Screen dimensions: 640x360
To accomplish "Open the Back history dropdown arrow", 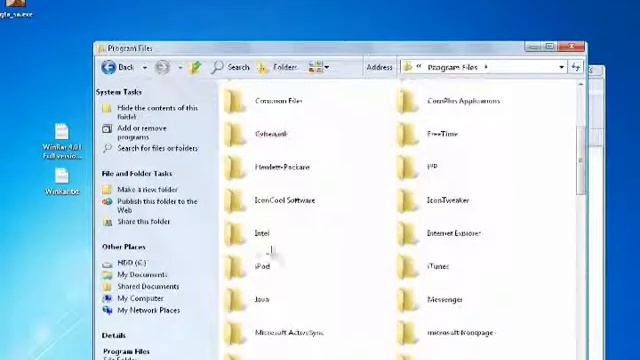I will coord(145,67).
